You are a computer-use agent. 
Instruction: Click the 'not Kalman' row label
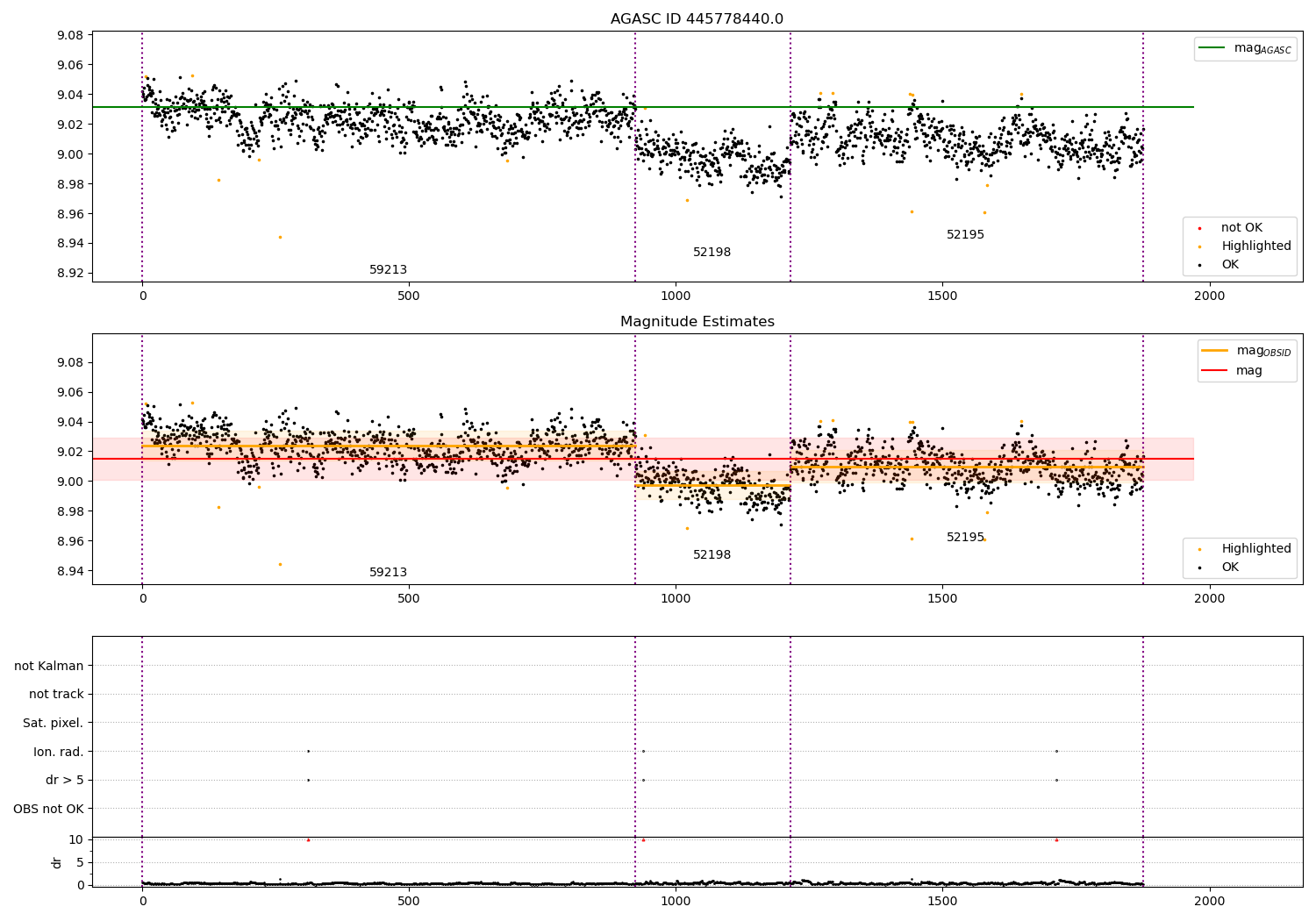[49, 667]
